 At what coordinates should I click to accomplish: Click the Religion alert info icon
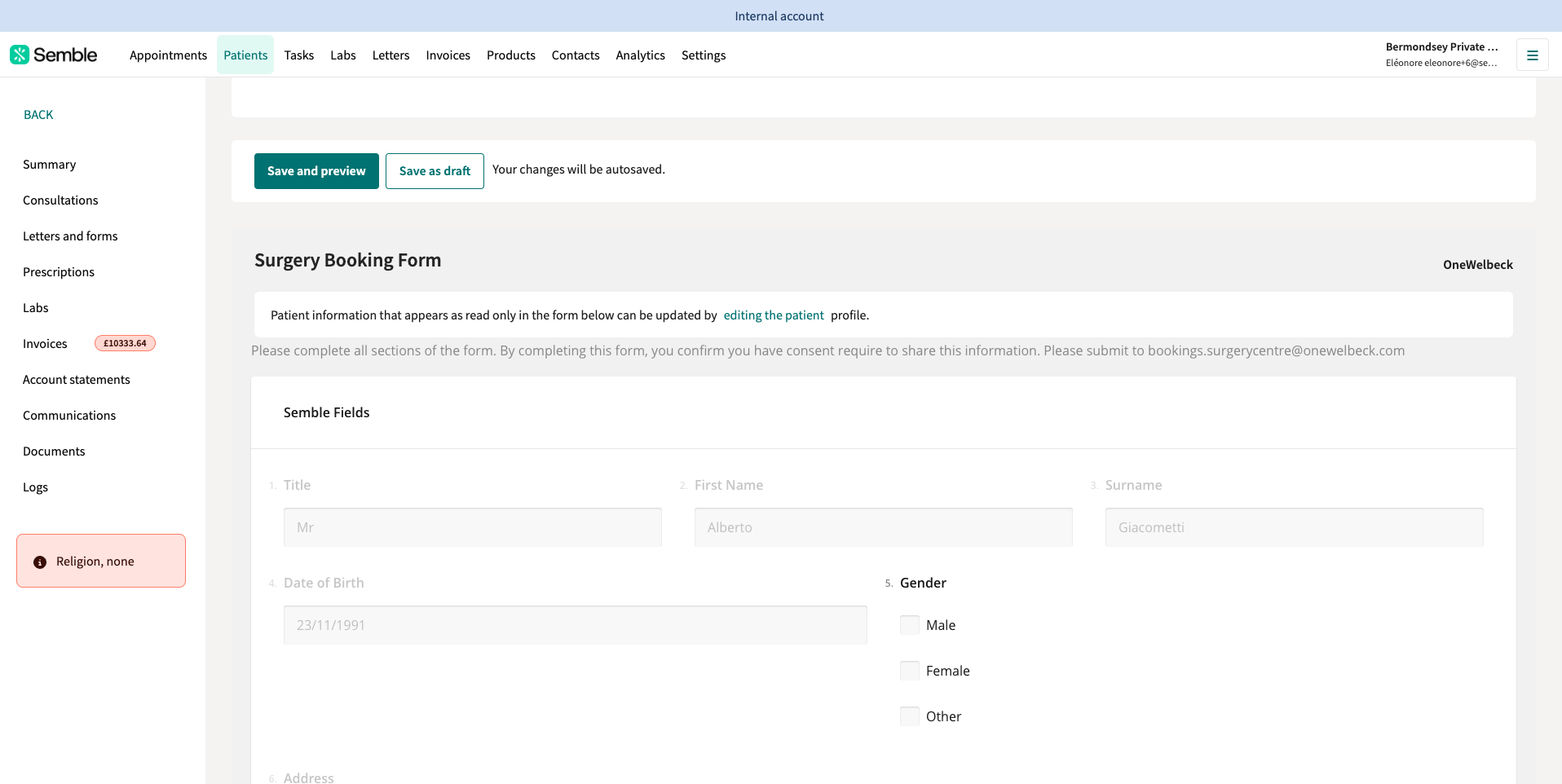[x=40, y=562]
